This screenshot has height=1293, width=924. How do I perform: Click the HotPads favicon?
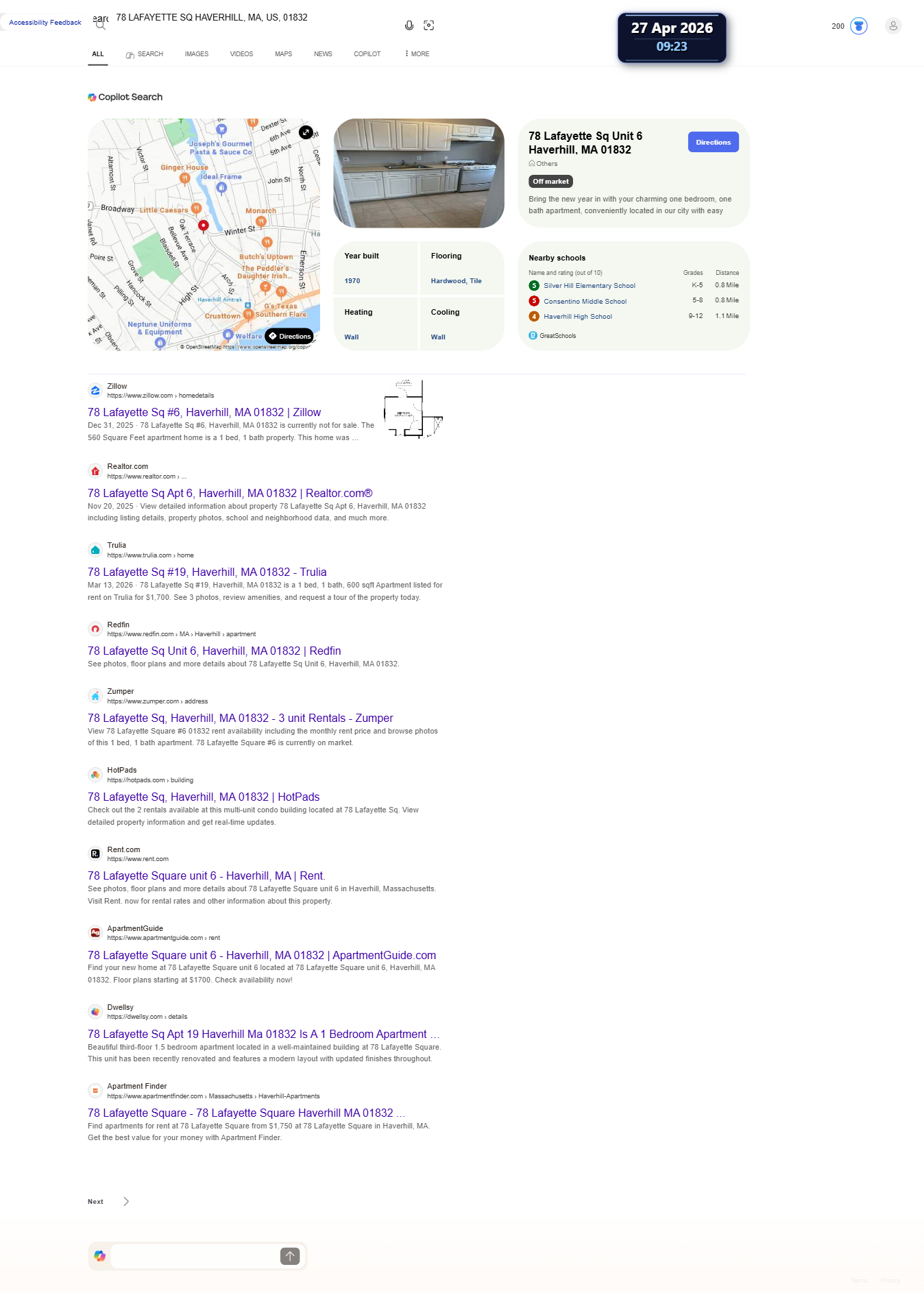[95, 775]
